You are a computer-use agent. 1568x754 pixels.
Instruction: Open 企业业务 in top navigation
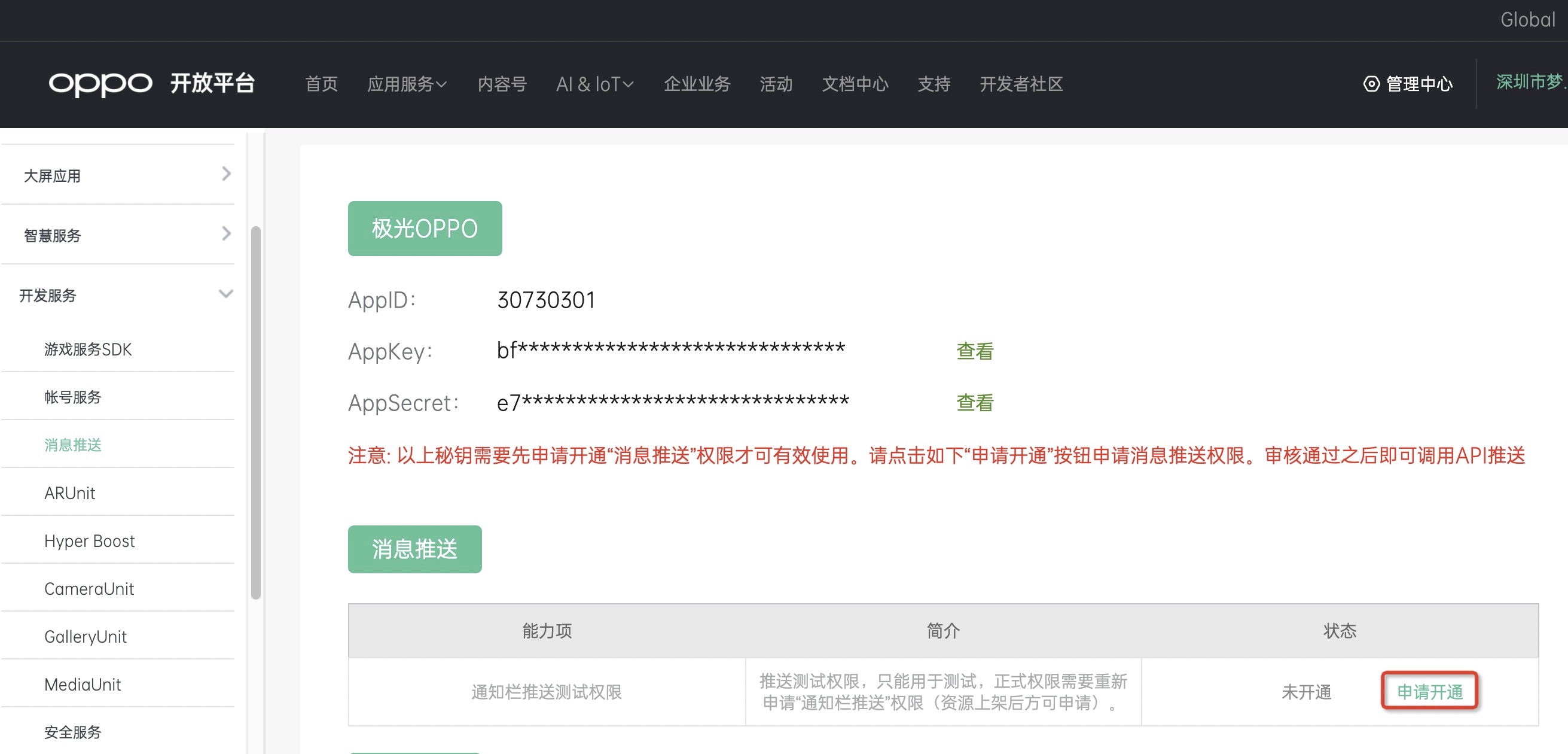click(x=697, y=84)
